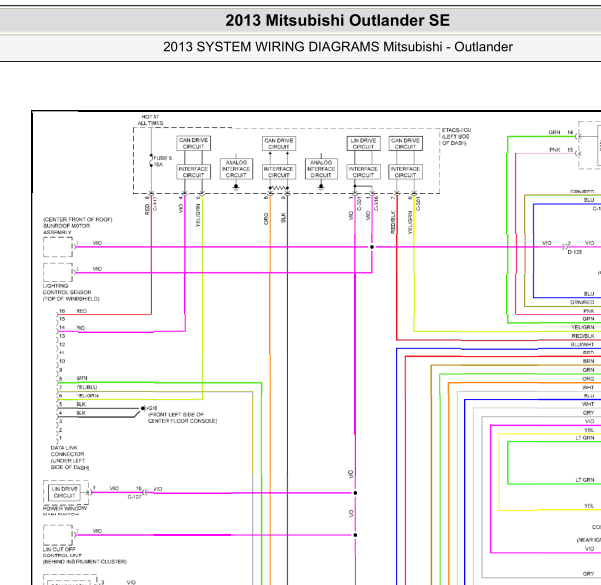
Task: Select the "BRN" wire label on right
Action: [x=588, y=361]
